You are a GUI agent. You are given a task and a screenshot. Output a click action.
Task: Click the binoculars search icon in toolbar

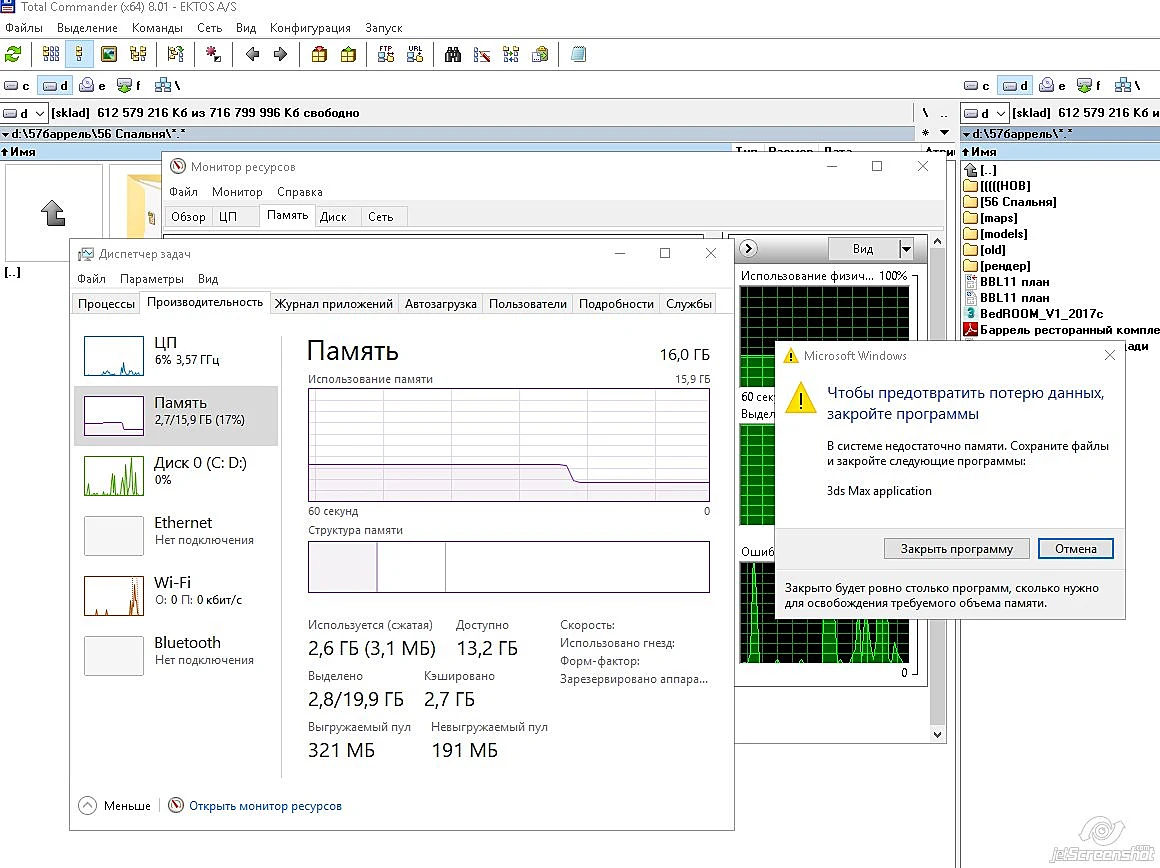tap(453, 54)
